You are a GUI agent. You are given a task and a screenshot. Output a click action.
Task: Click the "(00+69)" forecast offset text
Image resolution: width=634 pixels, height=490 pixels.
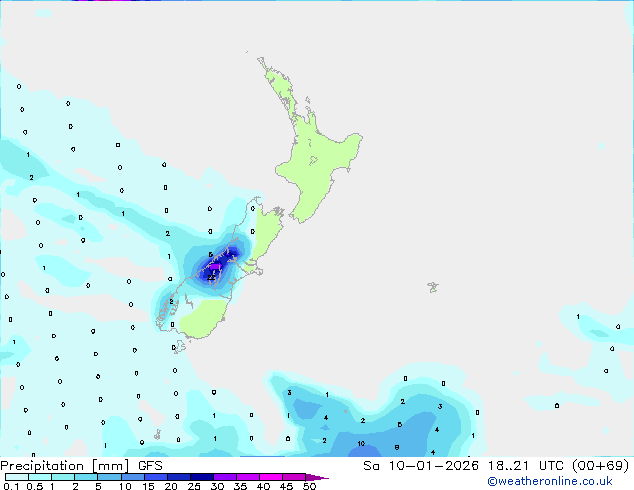[601, 466]
